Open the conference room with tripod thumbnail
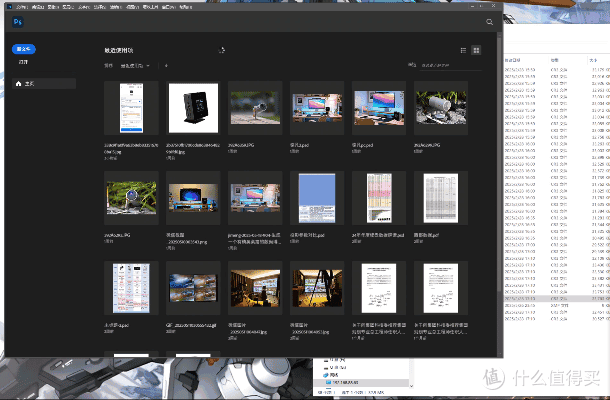Image resolution: width=610 pixels, height=400 pixels. tap(317, 288)
